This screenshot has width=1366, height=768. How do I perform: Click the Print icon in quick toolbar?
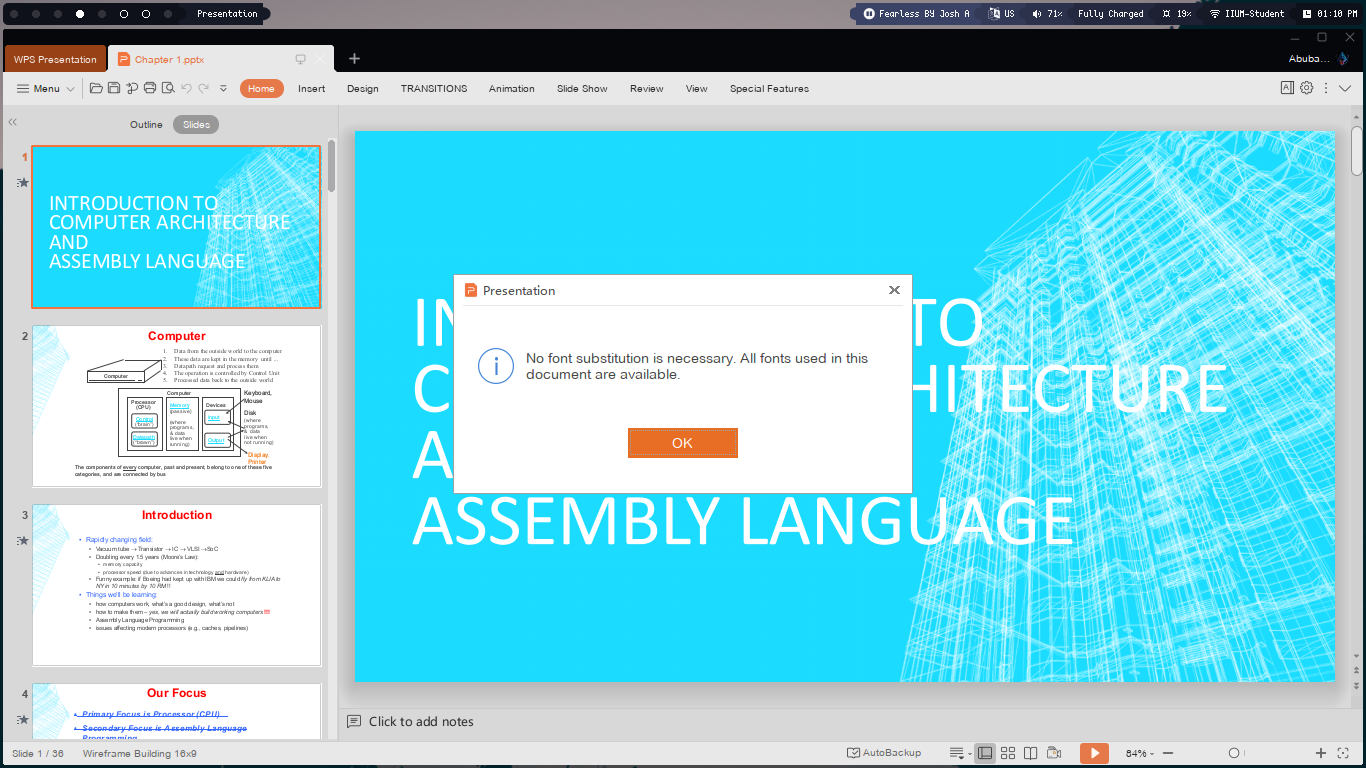pos(150,88)
